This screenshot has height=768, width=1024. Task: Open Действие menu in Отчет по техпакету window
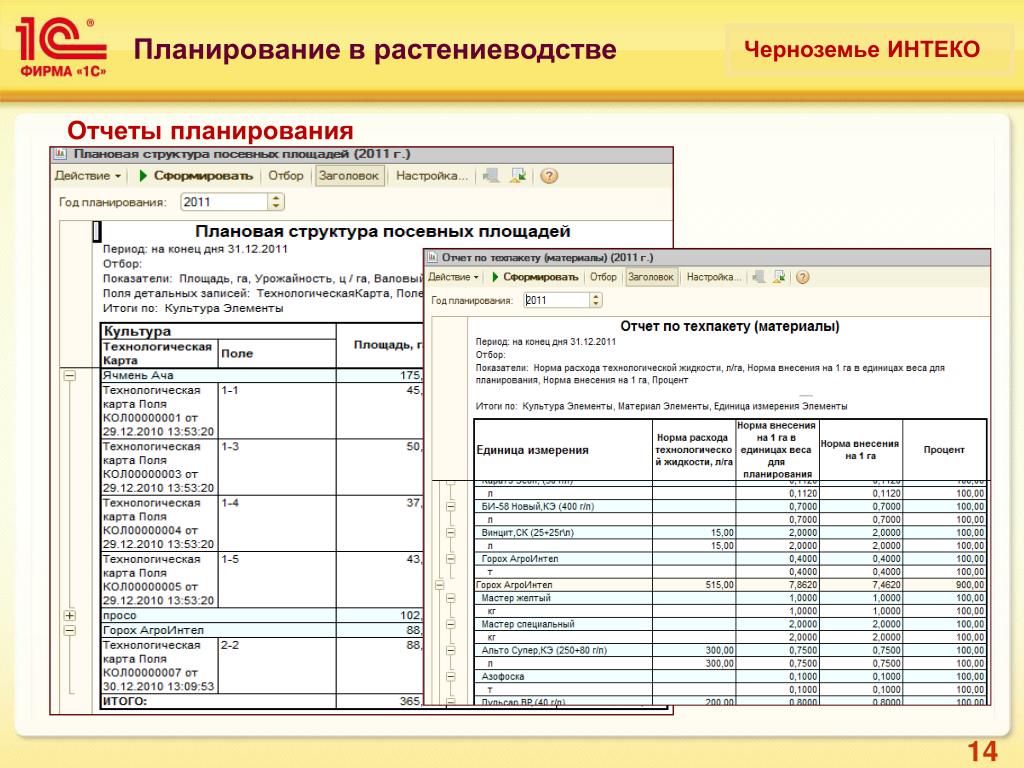pyautogui.click(x=453, y=277)
